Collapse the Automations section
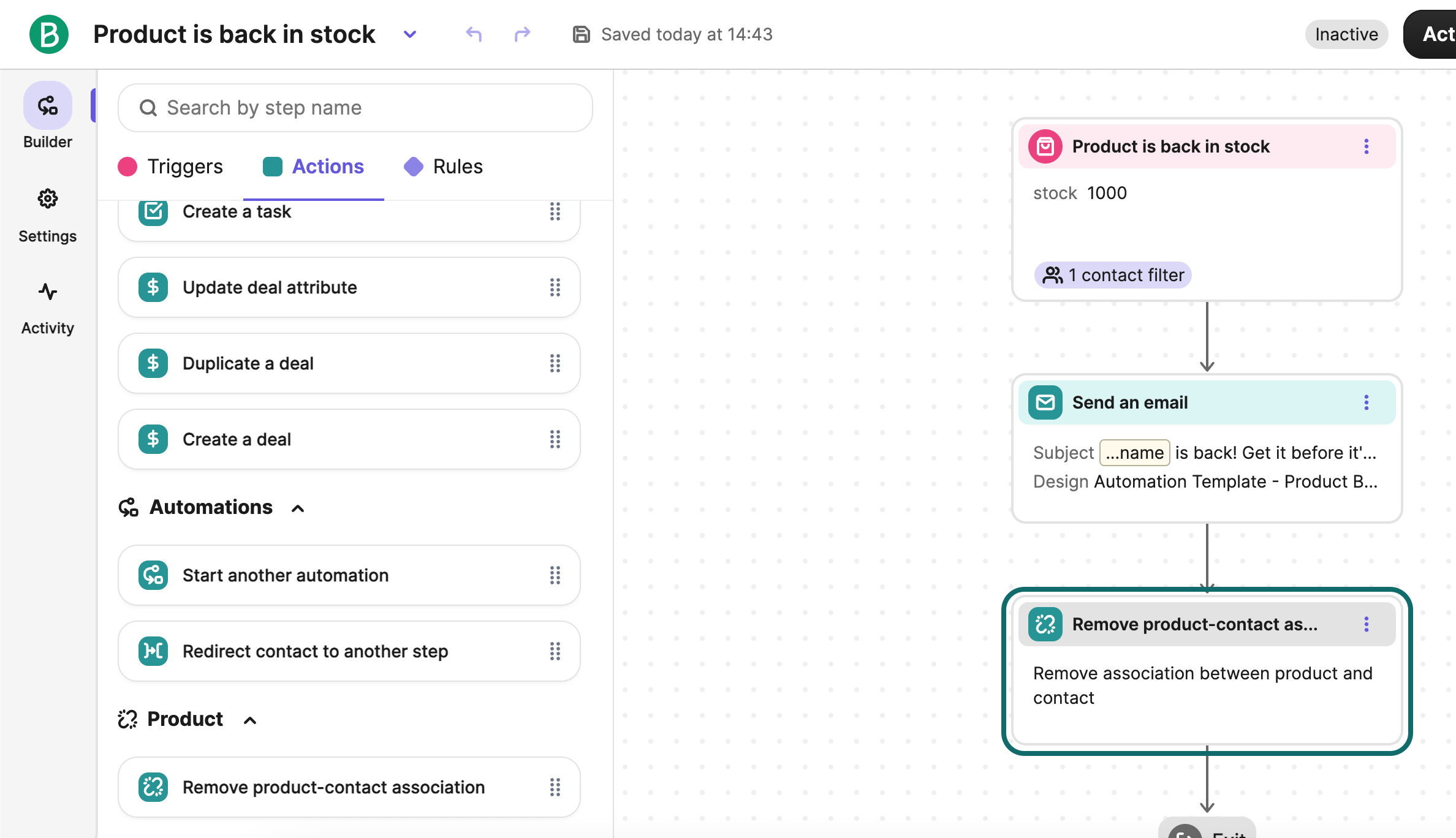 (x=298, y=508)
